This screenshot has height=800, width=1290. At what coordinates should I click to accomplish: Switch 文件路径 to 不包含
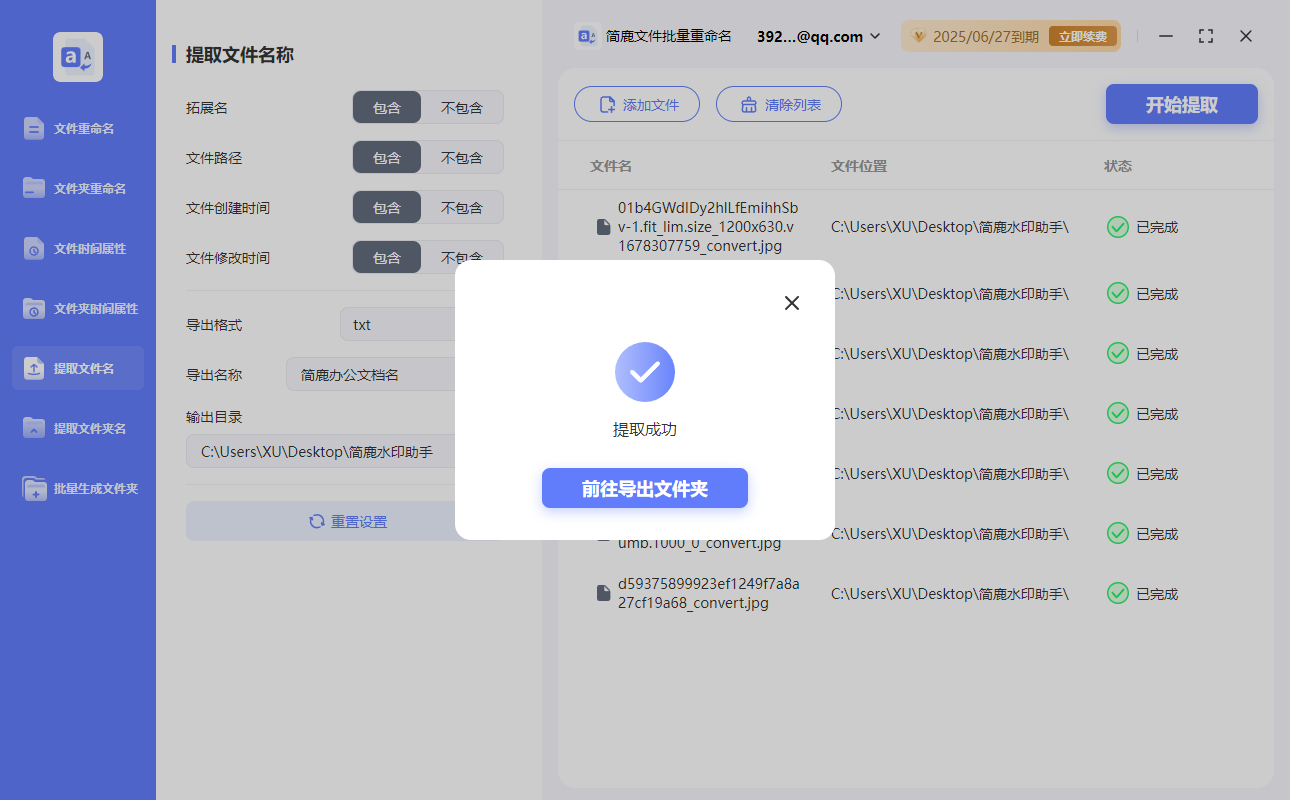(x=462, y=157)
